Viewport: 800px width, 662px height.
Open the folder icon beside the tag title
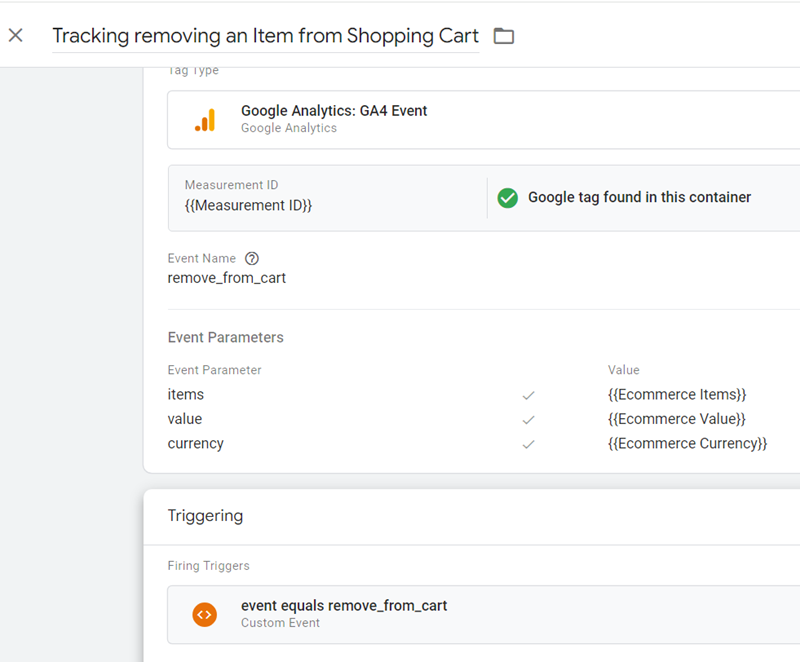pyautogui.click(x=503, y=35)
